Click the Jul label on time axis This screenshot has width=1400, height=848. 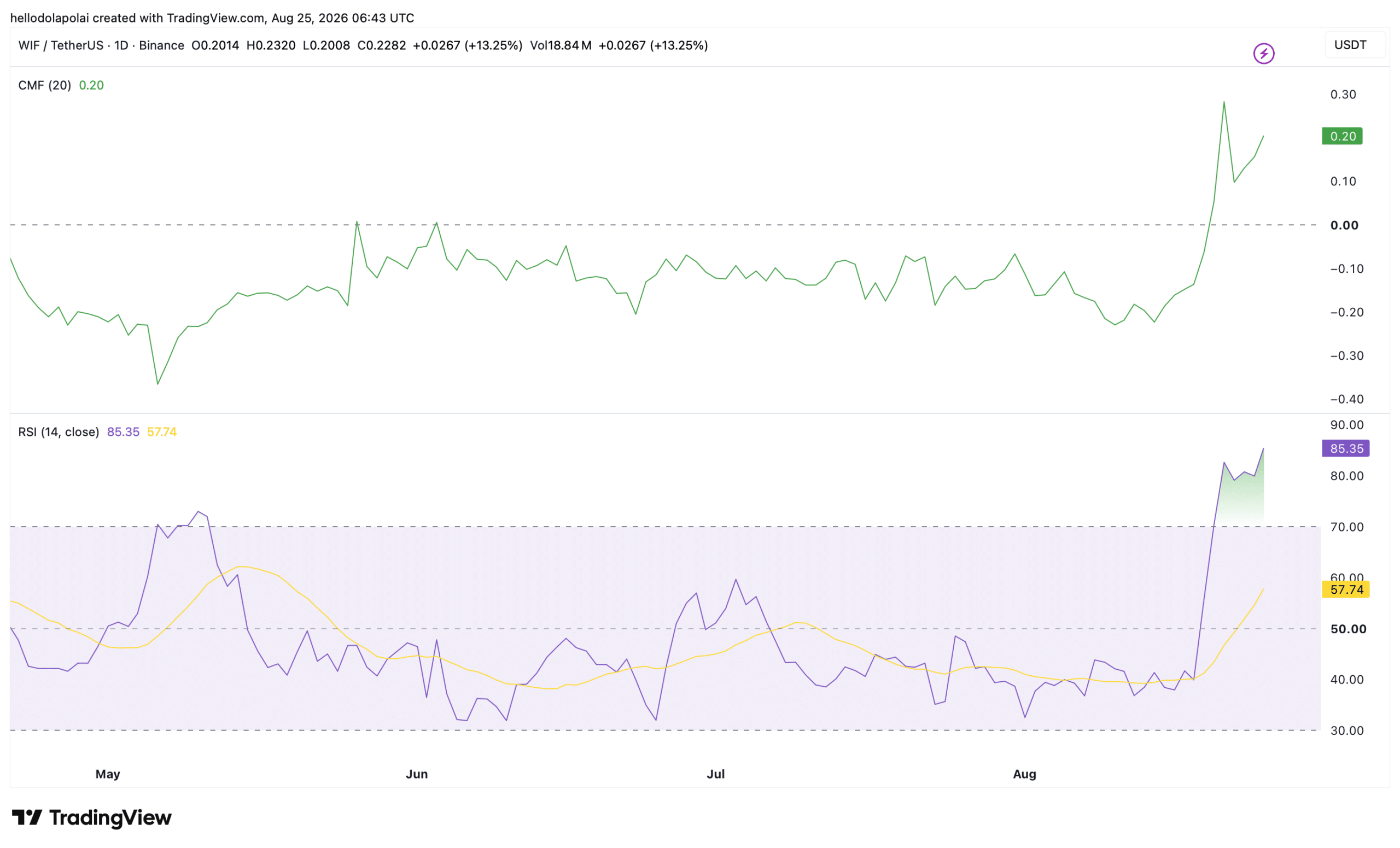(716, 774)
